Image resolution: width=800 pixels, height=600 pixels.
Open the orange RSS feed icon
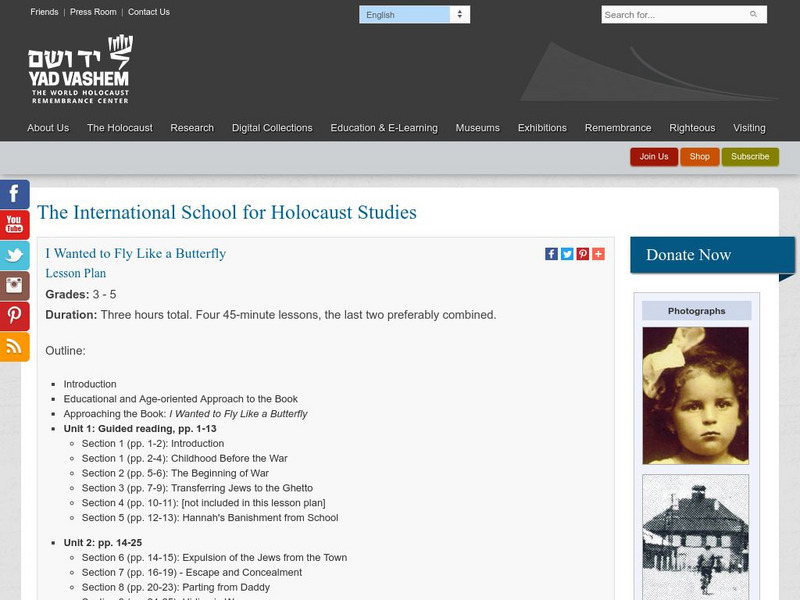click(x=14, y=346)
